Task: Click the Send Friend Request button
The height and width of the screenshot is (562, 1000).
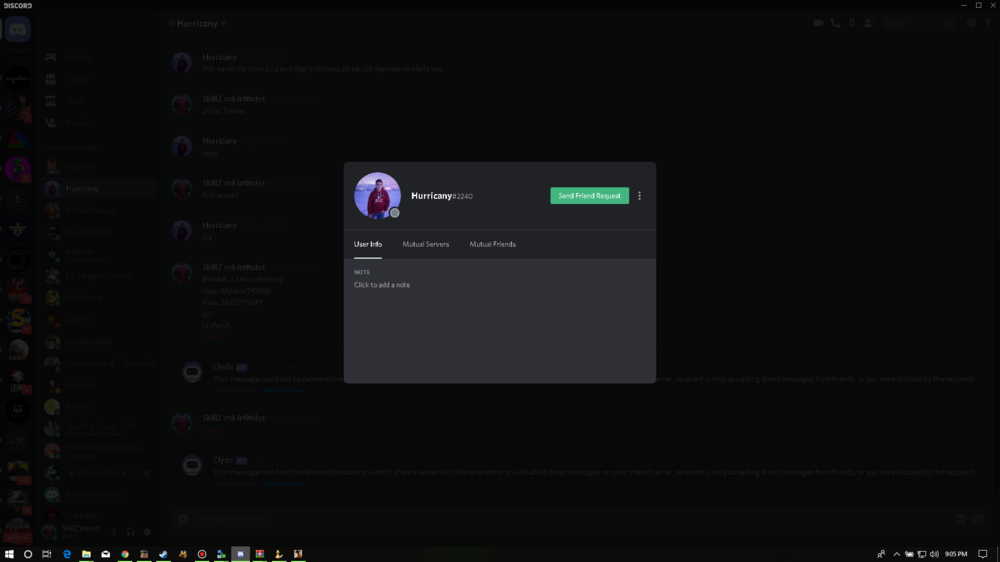Action: tap(589, 196)
